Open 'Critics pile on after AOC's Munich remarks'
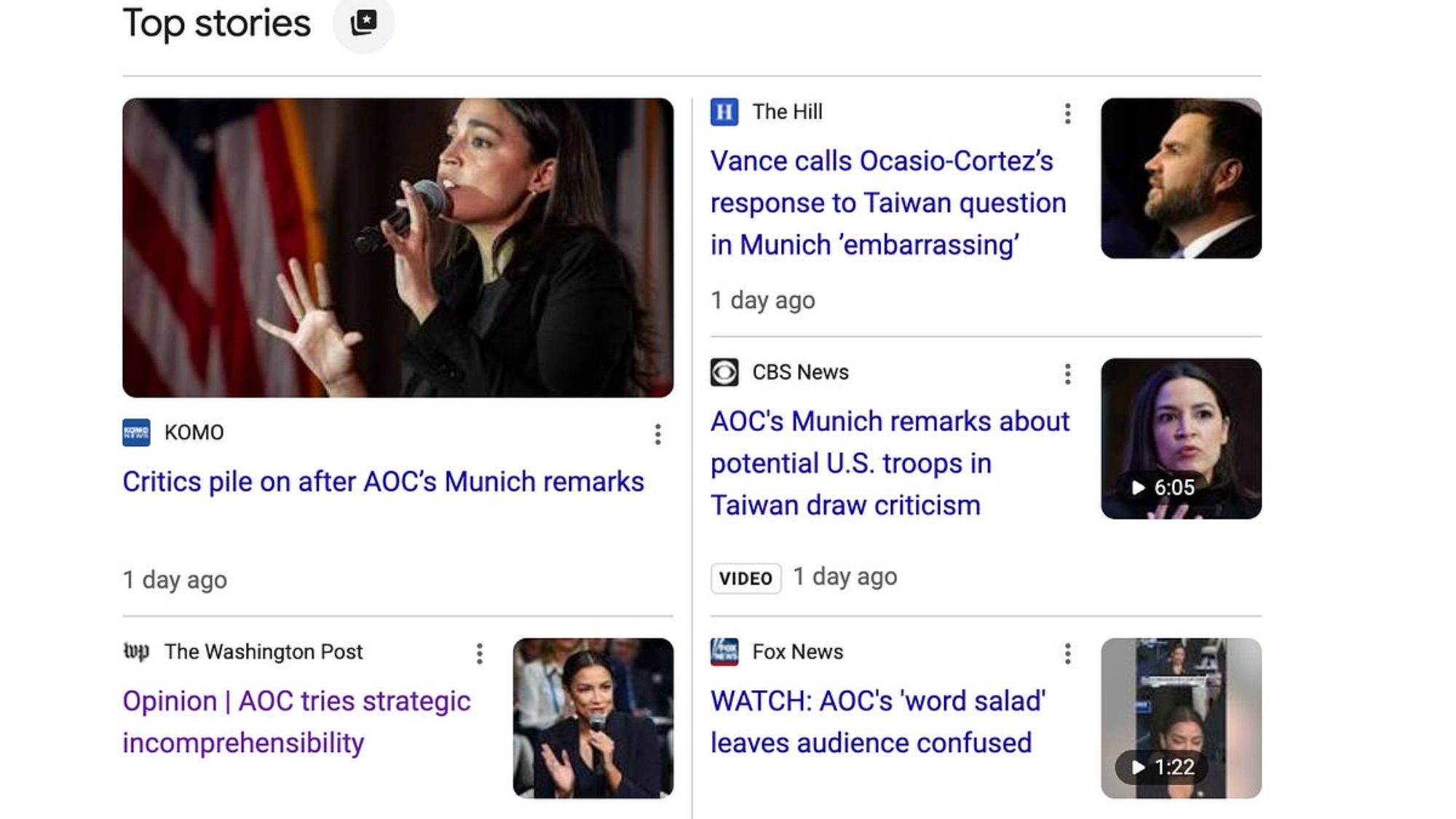This screenshot has height=819, width=1456. tap(383, 482)
